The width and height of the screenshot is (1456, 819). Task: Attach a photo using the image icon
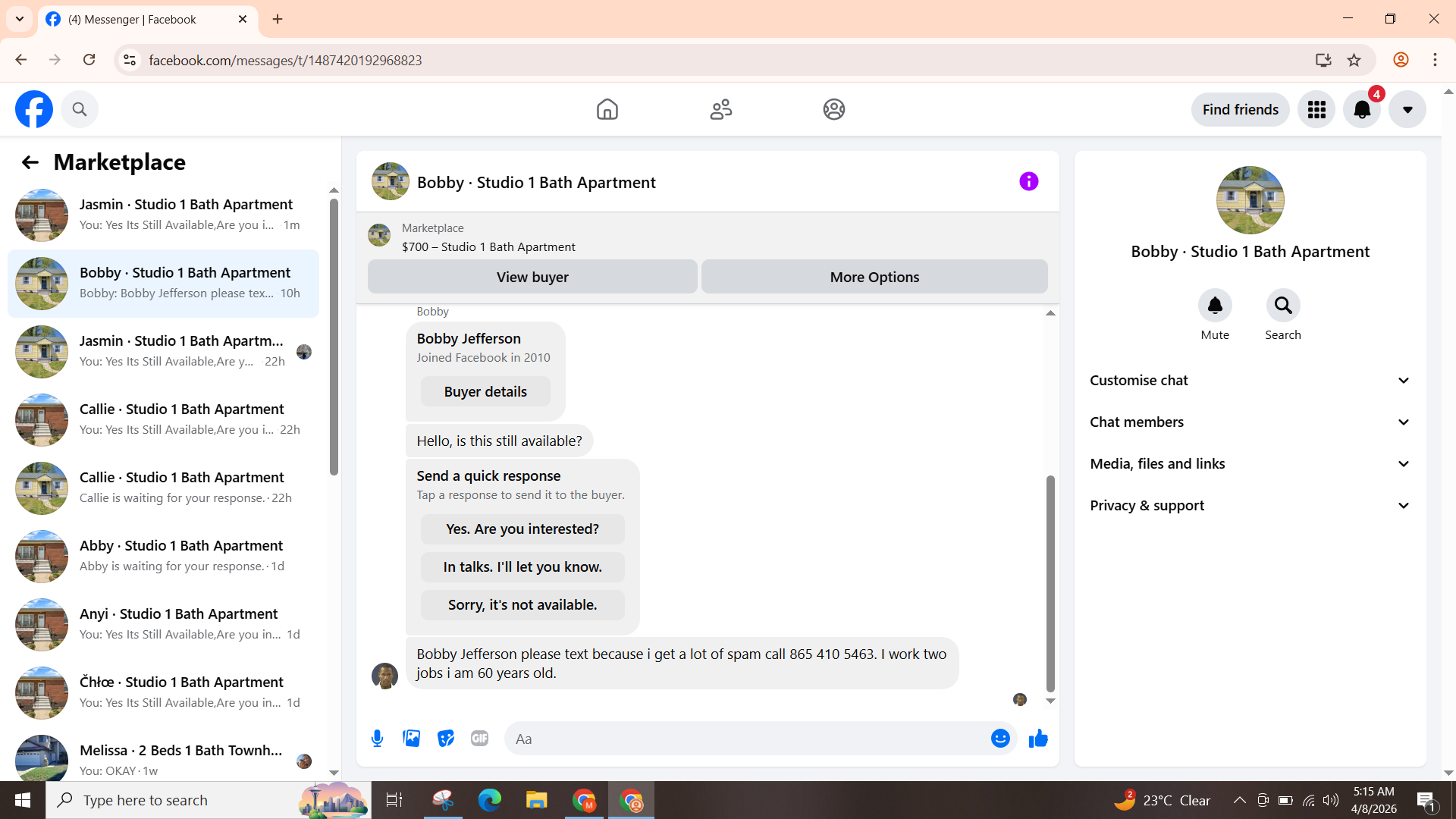point(411,738)
